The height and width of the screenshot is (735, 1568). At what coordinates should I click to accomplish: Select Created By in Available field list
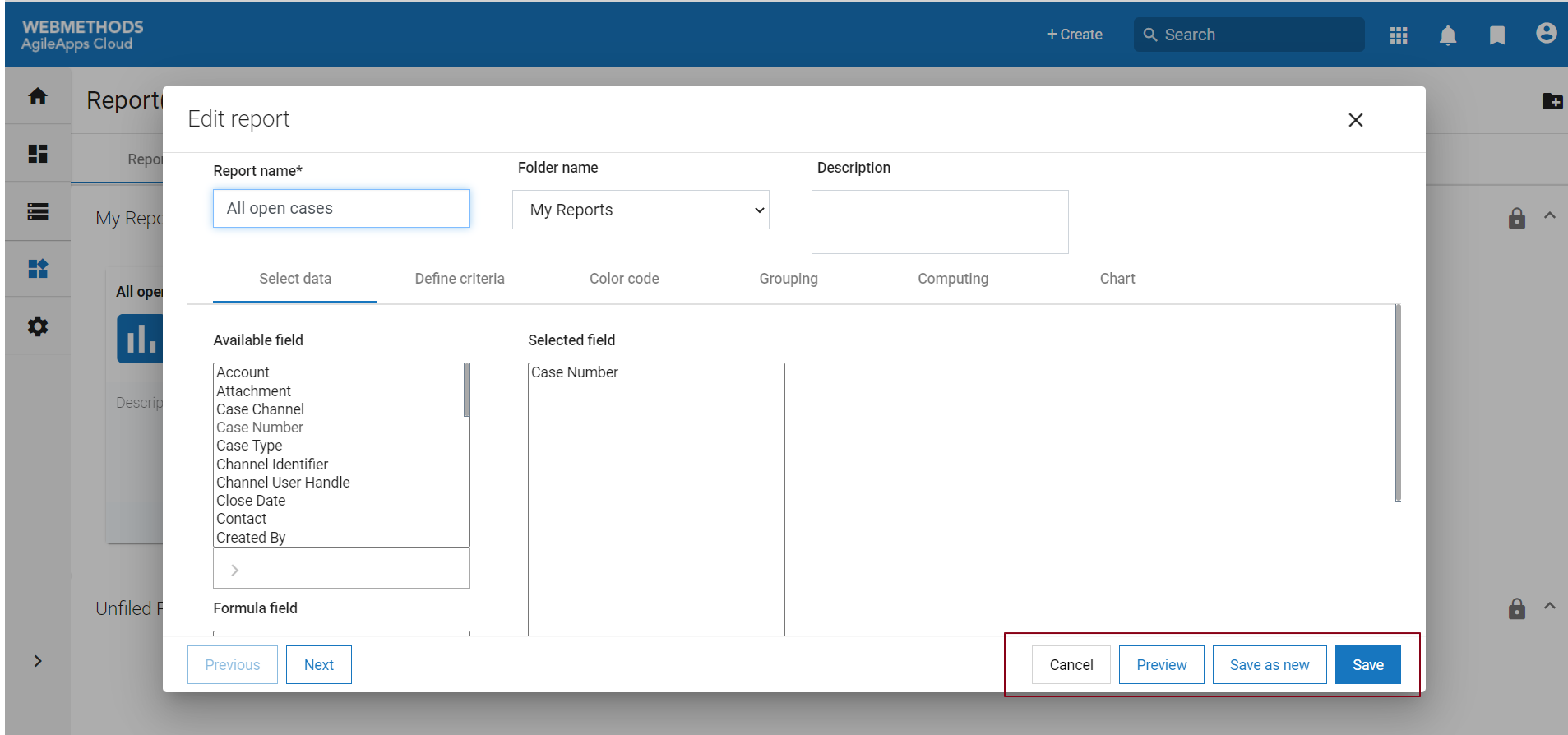coord(339,538)
